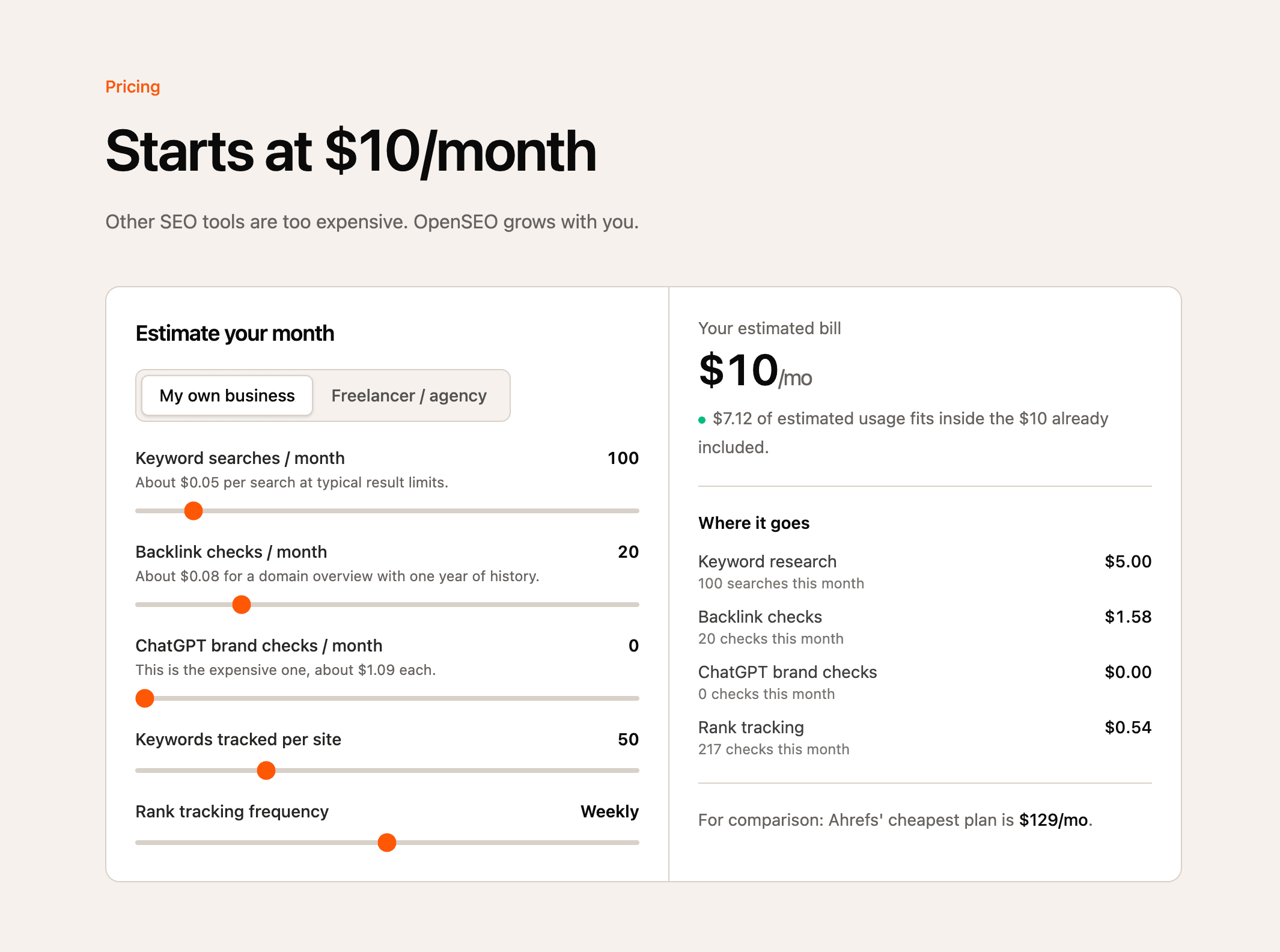Click the $129/mo Ahrefs comparison text
This screenshot has height=952, width=1280.
[1053, 820]
